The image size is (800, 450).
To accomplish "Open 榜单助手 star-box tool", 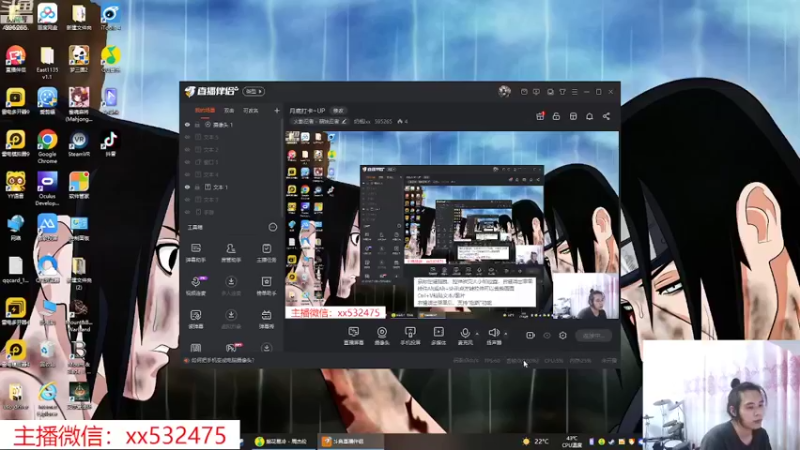I will pyautogui.click(x=266, y=286).
